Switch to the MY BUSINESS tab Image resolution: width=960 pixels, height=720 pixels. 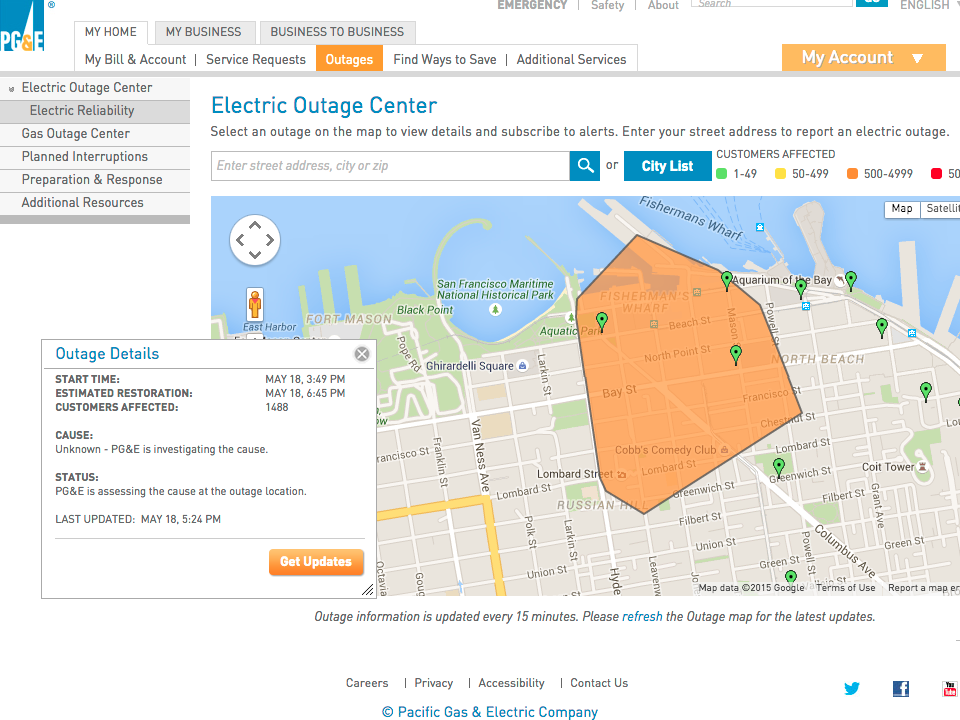coord(203,32)
